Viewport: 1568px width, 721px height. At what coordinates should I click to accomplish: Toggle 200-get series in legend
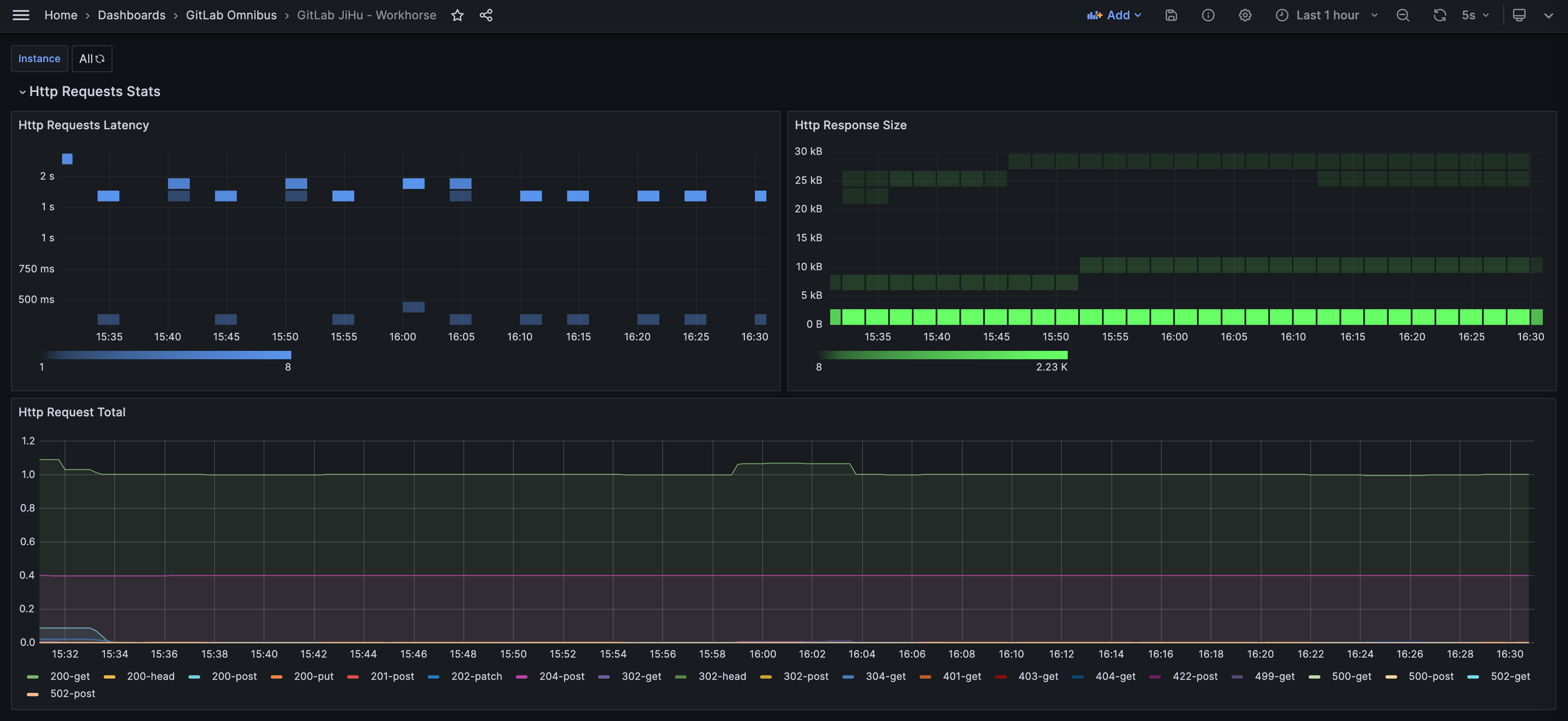[69, 676]
